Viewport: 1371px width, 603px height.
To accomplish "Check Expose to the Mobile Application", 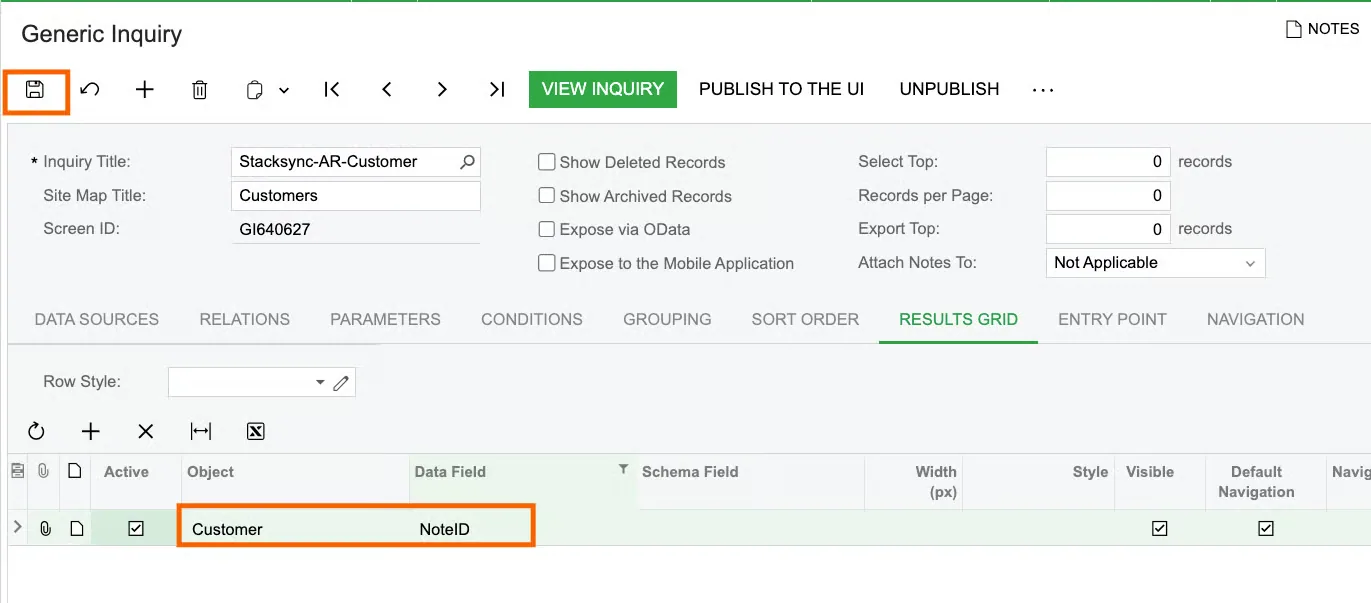I will point(546,263).
